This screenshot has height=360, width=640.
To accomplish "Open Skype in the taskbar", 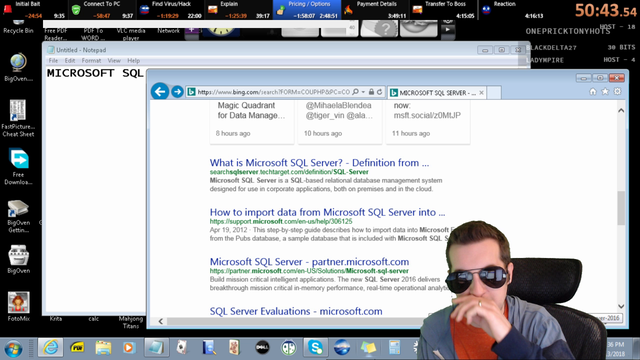I will click(315, 348).
